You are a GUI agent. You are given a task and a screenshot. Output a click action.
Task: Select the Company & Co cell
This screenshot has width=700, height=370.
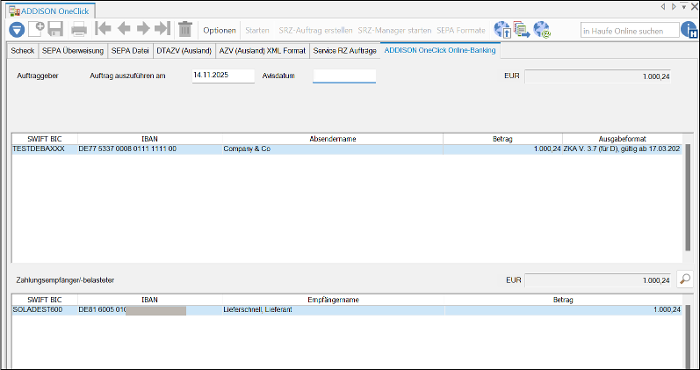click(333, 149)
